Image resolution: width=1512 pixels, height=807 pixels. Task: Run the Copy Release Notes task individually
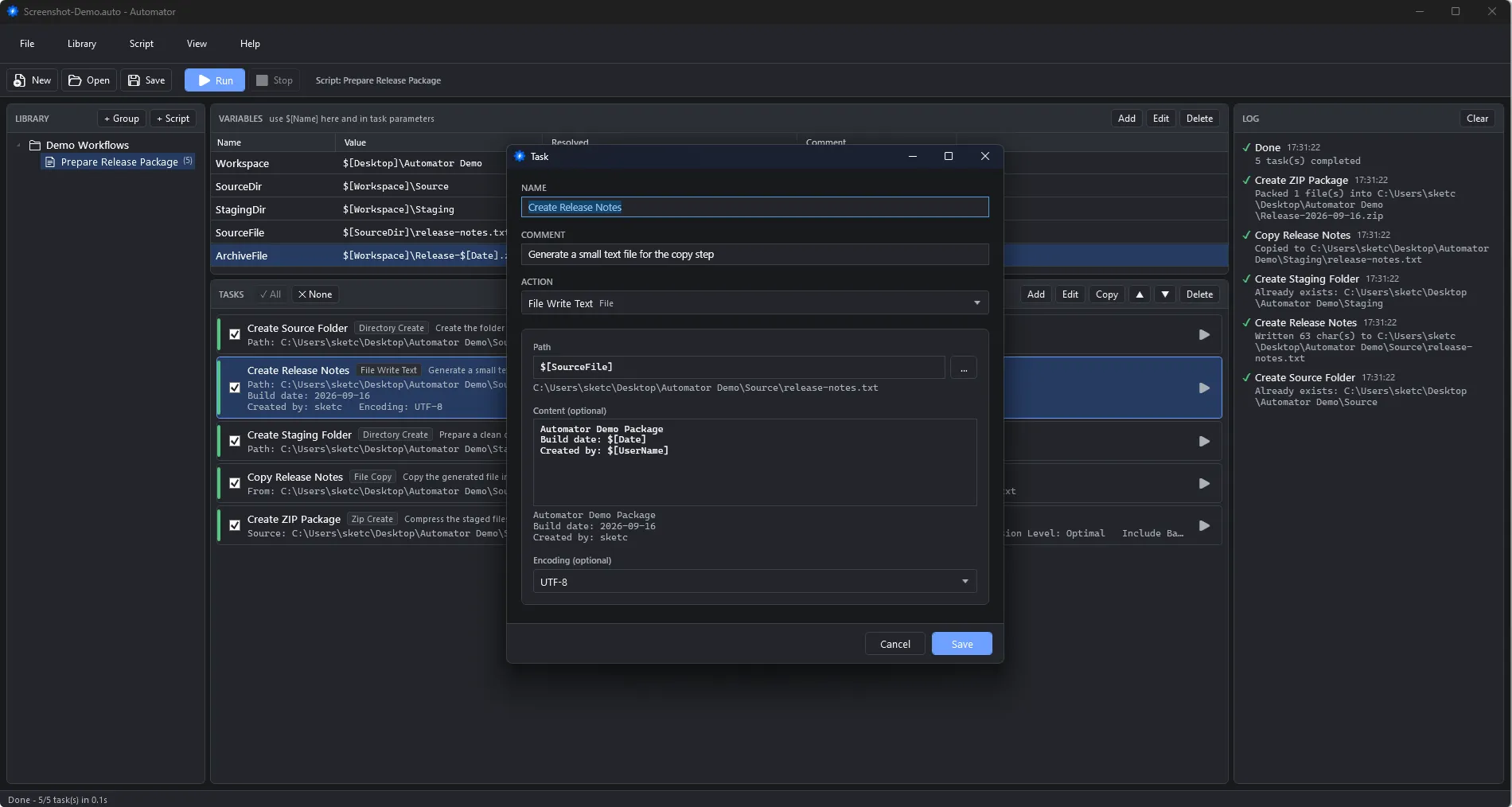click(x=1204, y=484)
